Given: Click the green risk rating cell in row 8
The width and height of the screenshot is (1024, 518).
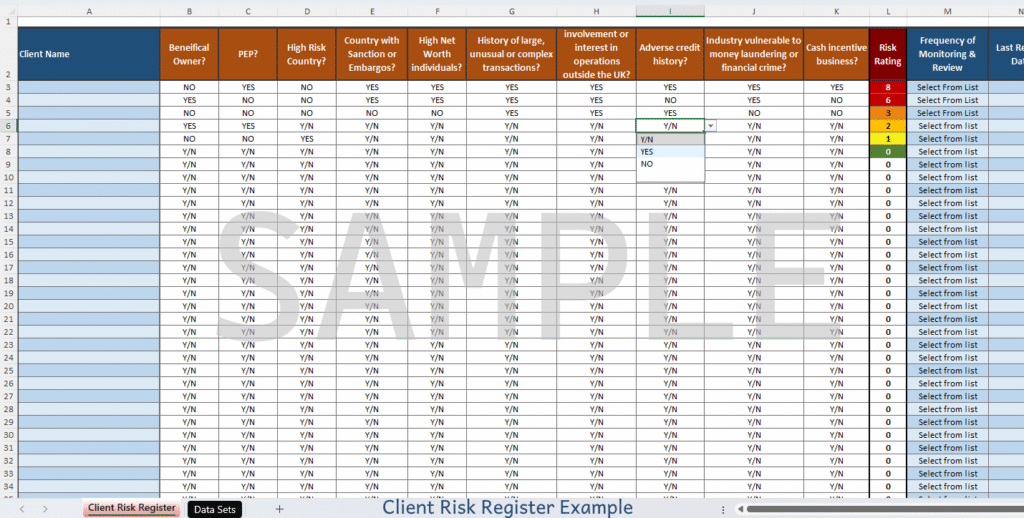Looking at the screenshot, I should tap(887, 152).
